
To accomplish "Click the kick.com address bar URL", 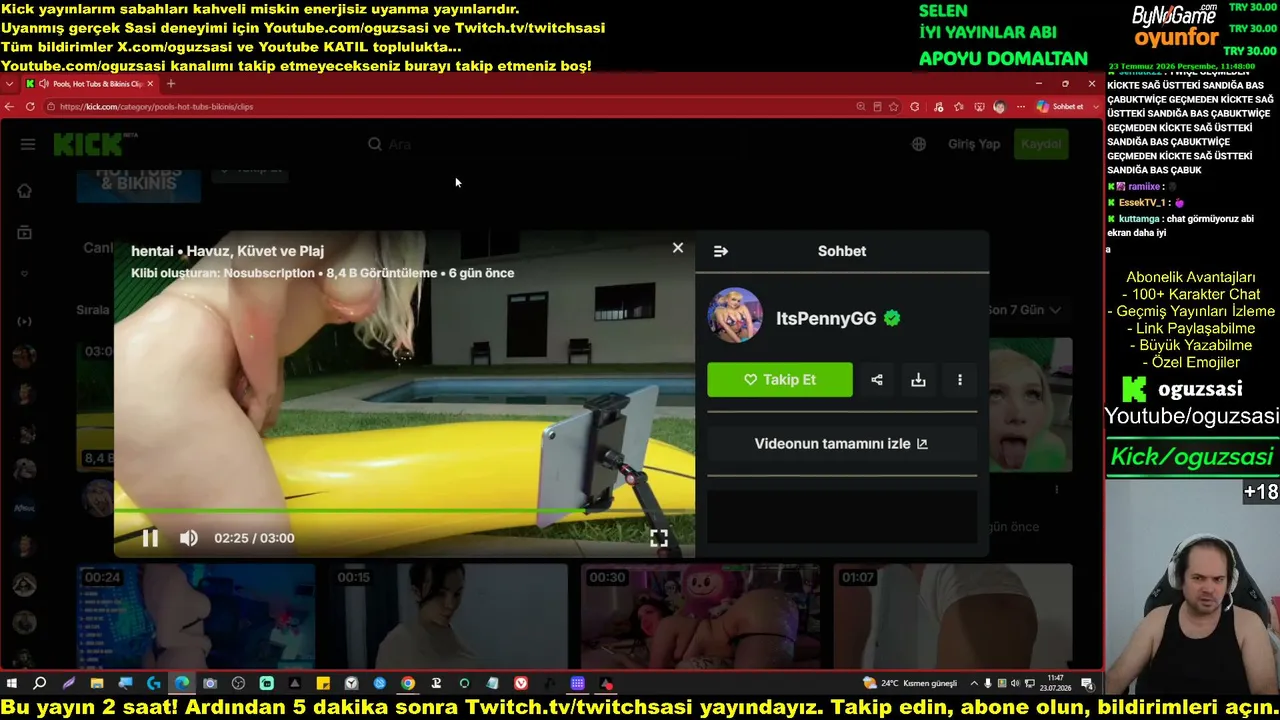I will (156, 107).
